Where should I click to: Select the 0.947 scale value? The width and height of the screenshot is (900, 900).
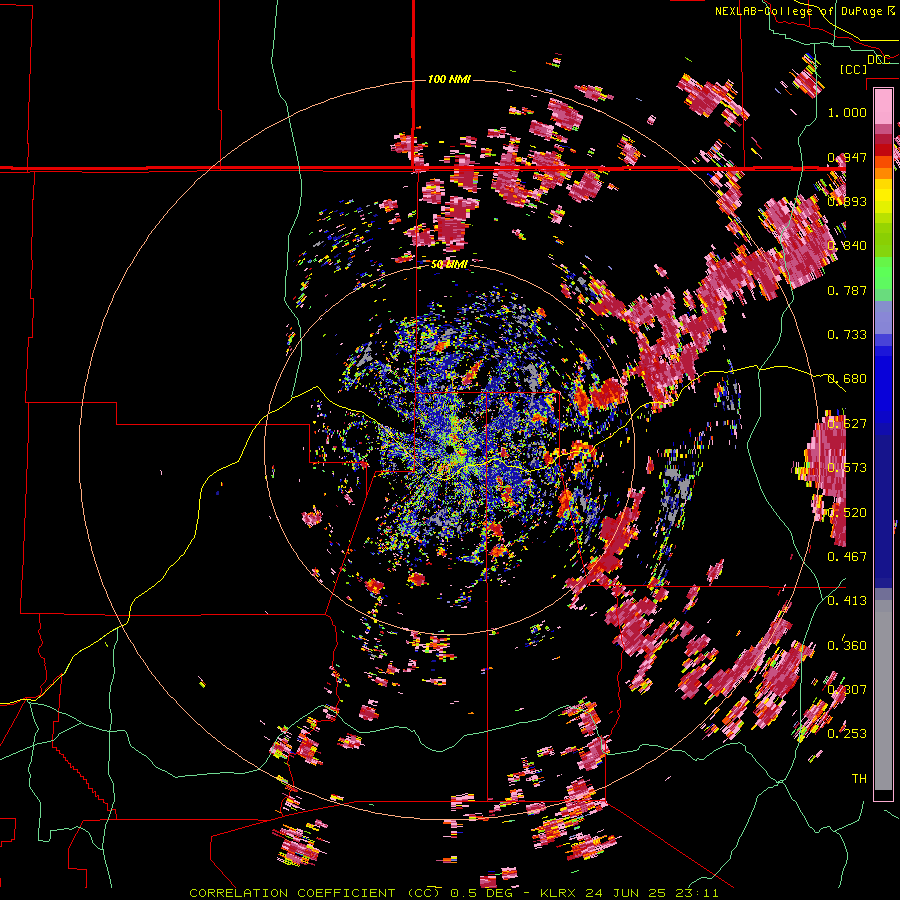point(847,157)
